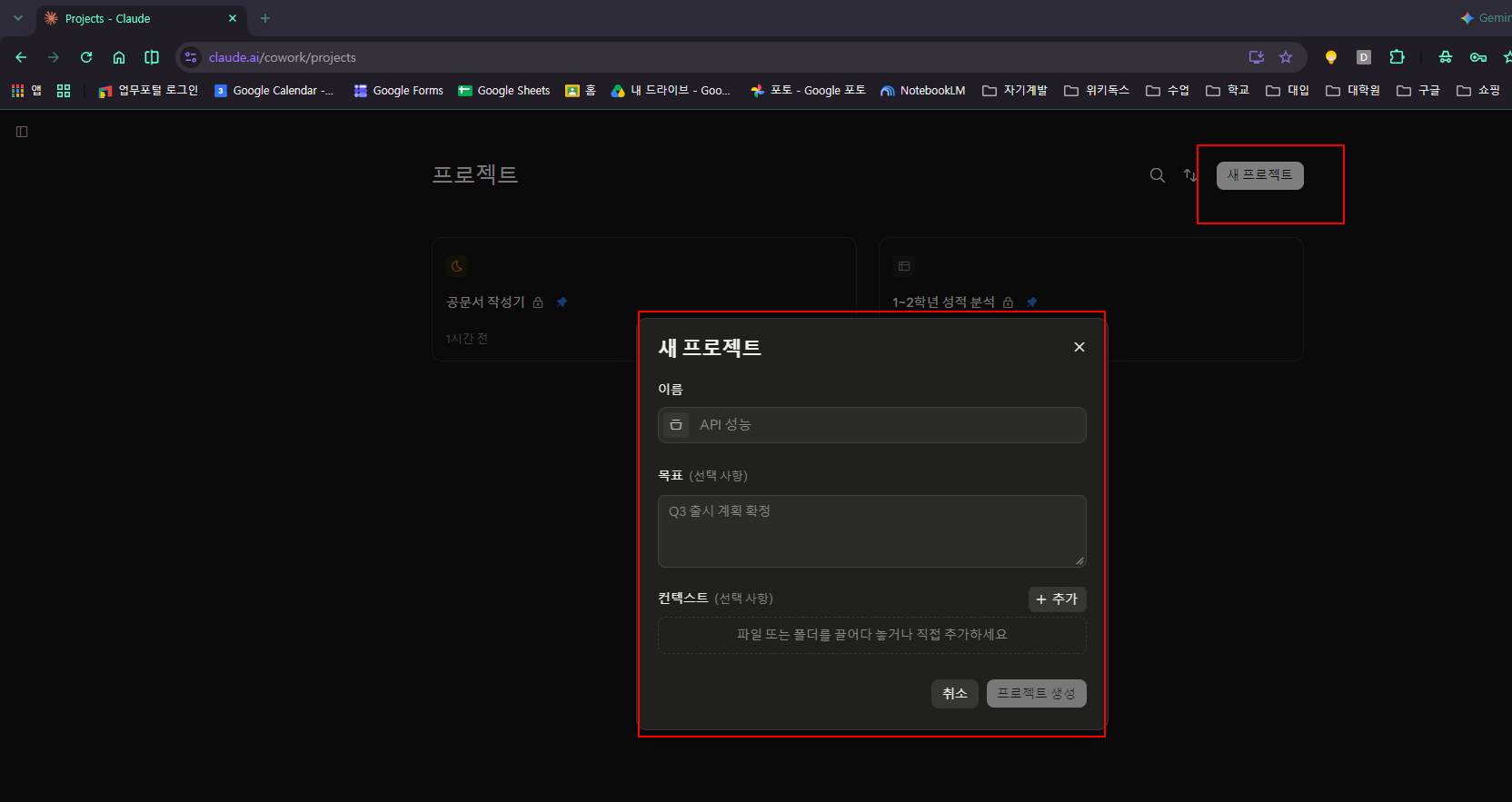
Task: Open the Google Forms bookmark
Action: pos(399,91)
